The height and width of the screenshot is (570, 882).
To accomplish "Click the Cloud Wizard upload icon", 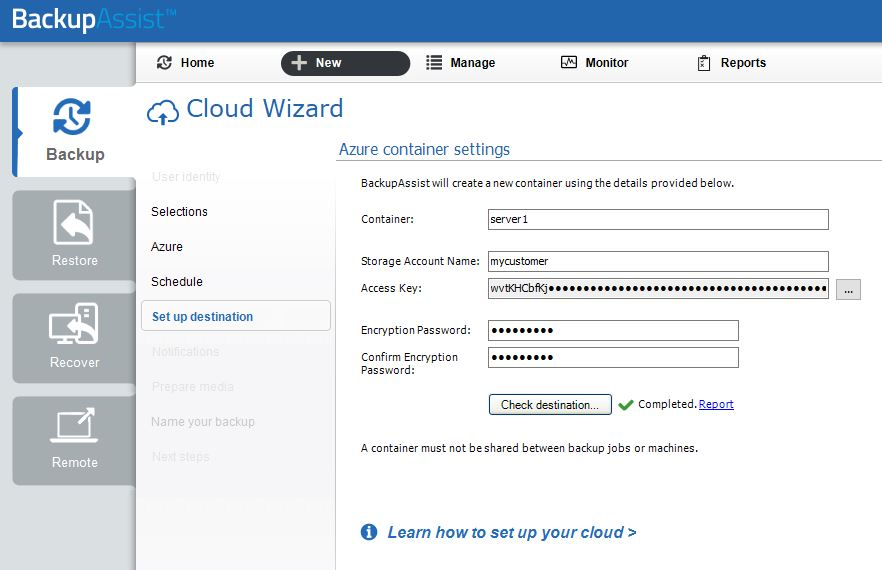I will point(163,112).
